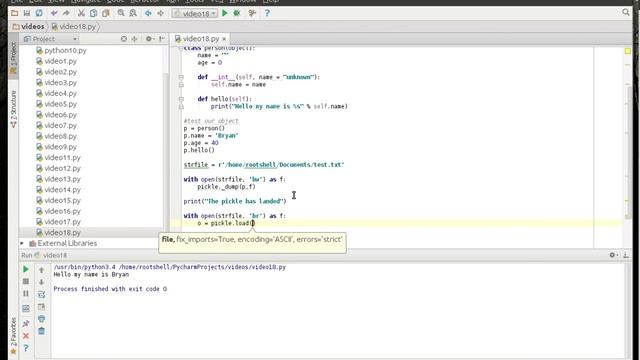The width and height of the screenshot is (640, 360).
Task: Expand the External Libraries node
Action: (22, 243)
